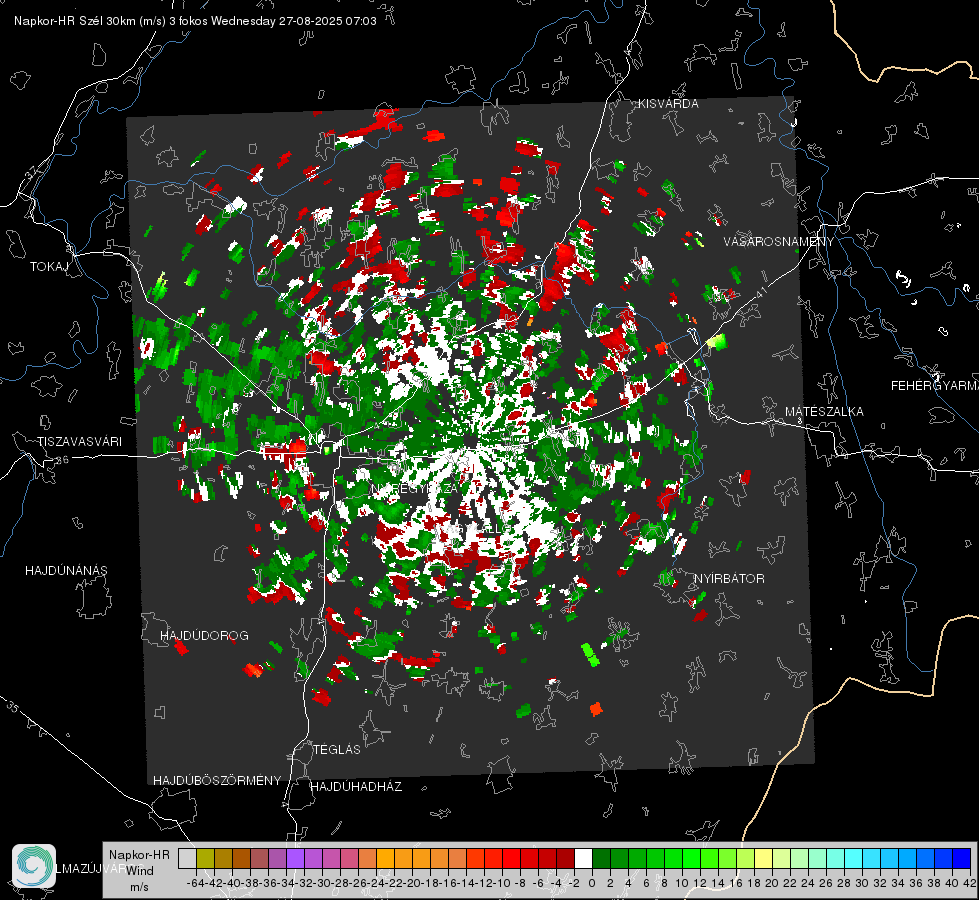Click the legend value label '0'
The height and width of the screenshot is (900, 979).
[592, 883]
